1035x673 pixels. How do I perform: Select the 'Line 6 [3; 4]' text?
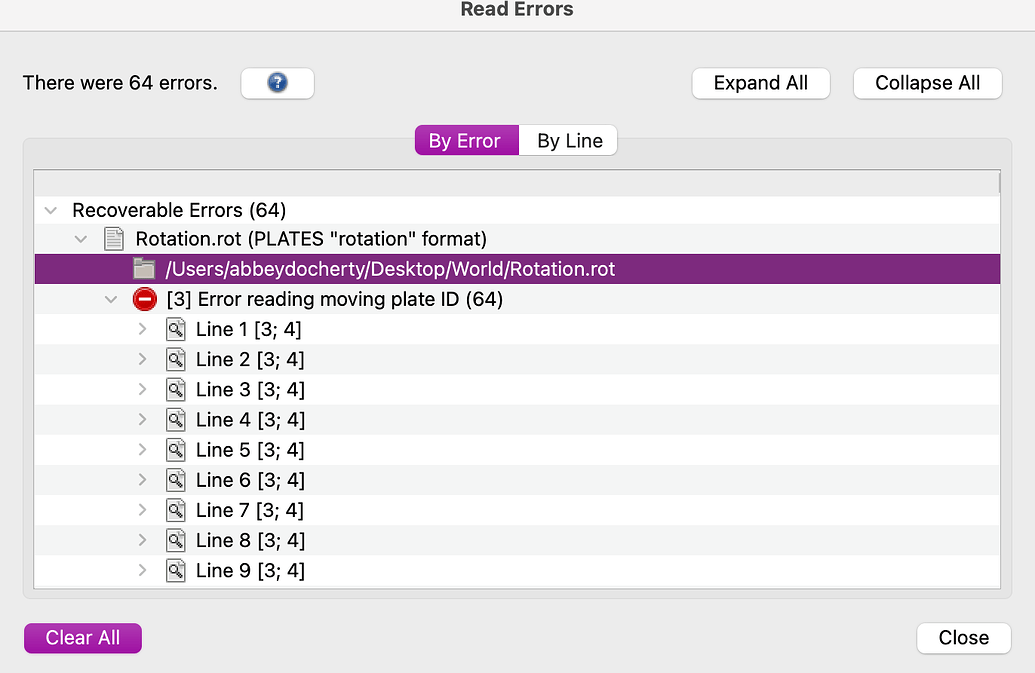[250, 480]
